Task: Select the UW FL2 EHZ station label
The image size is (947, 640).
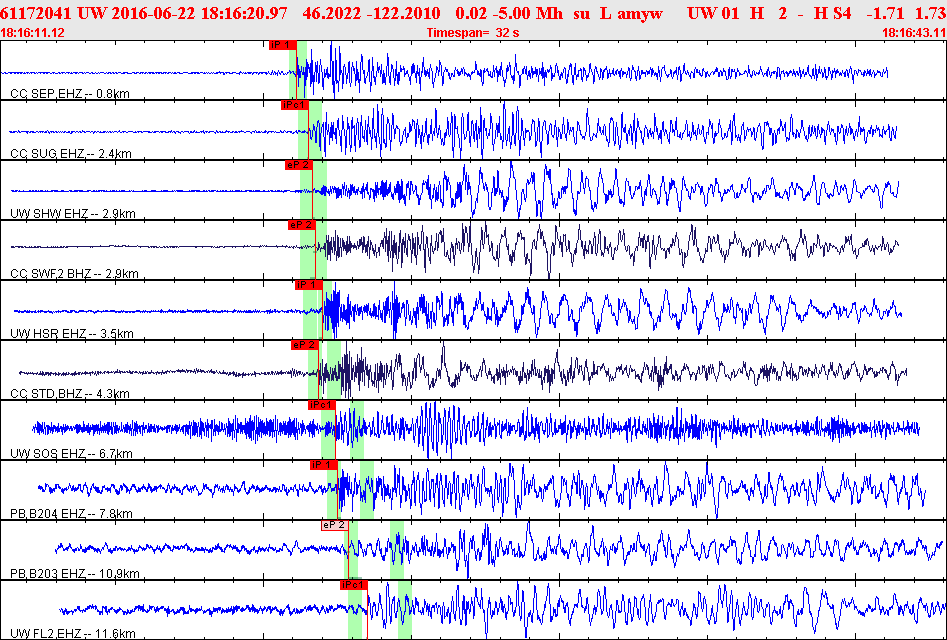Action: (72, 634)
